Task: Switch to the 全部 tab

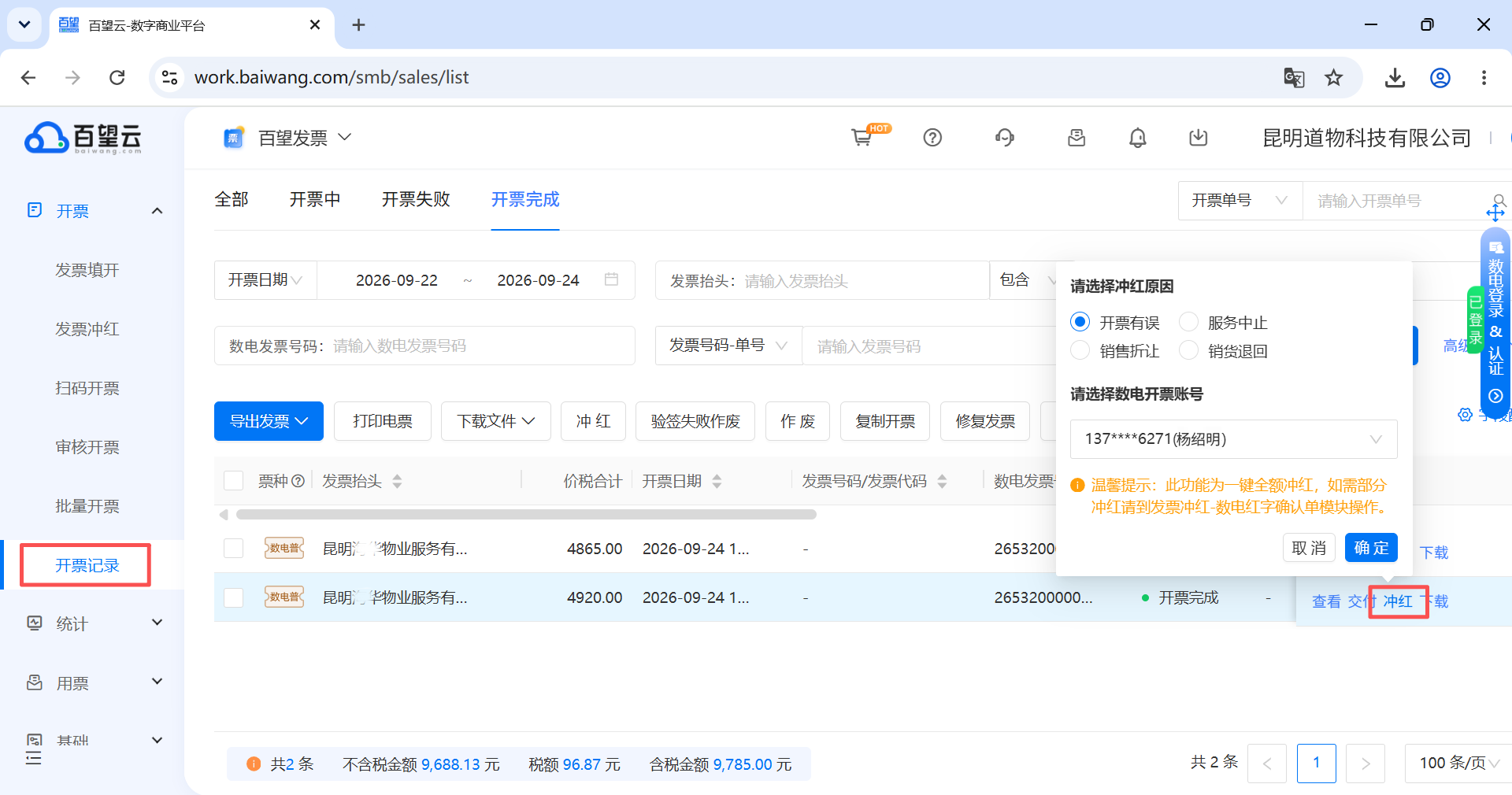Action: (232, 200)
